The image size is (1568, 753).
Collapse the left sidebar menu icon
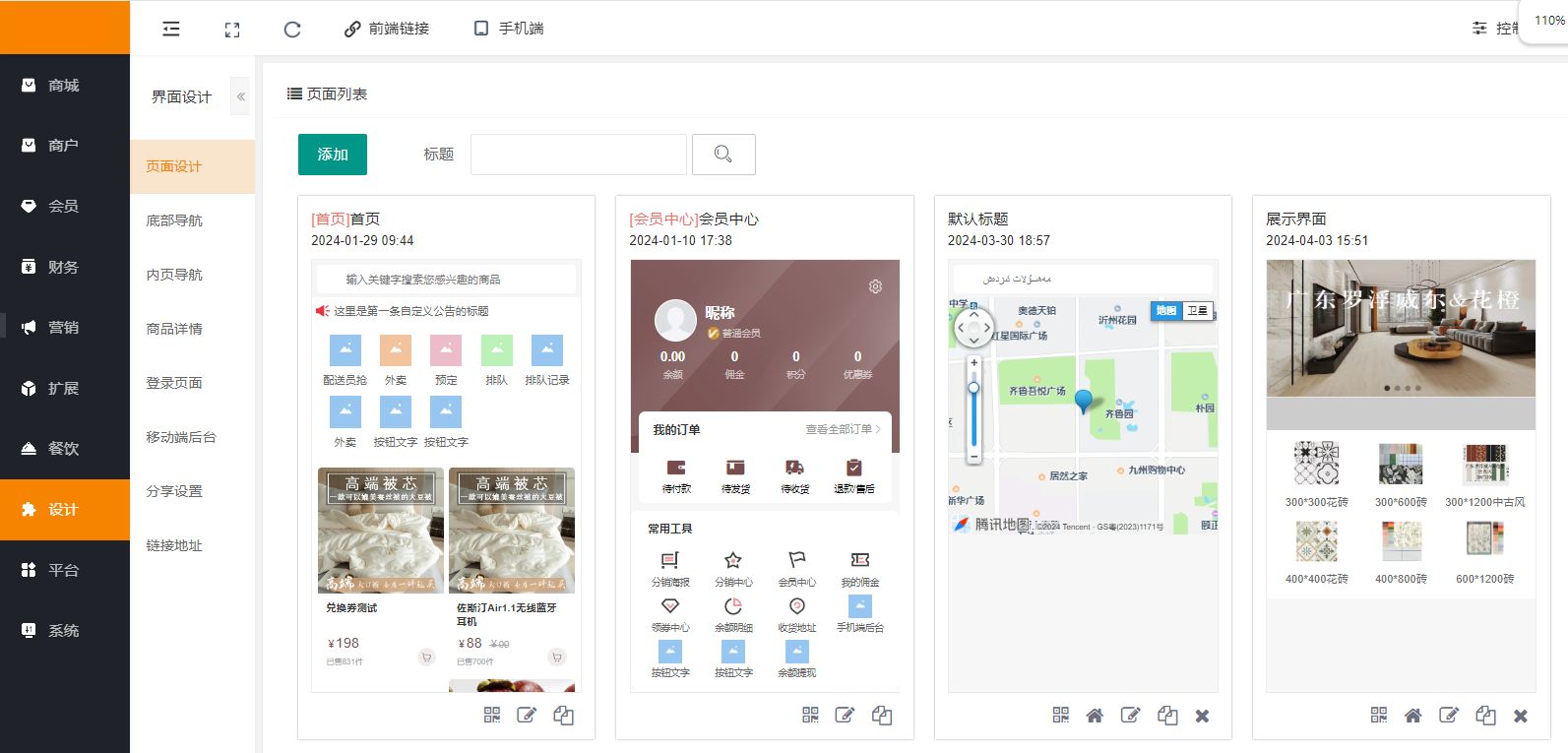pyautogui.click(x=171, y=29)
